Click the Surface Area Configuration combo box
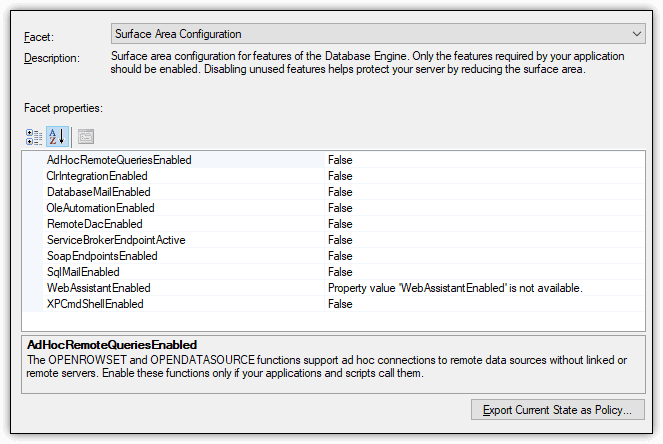663x444 pixels. click(378, 34)
